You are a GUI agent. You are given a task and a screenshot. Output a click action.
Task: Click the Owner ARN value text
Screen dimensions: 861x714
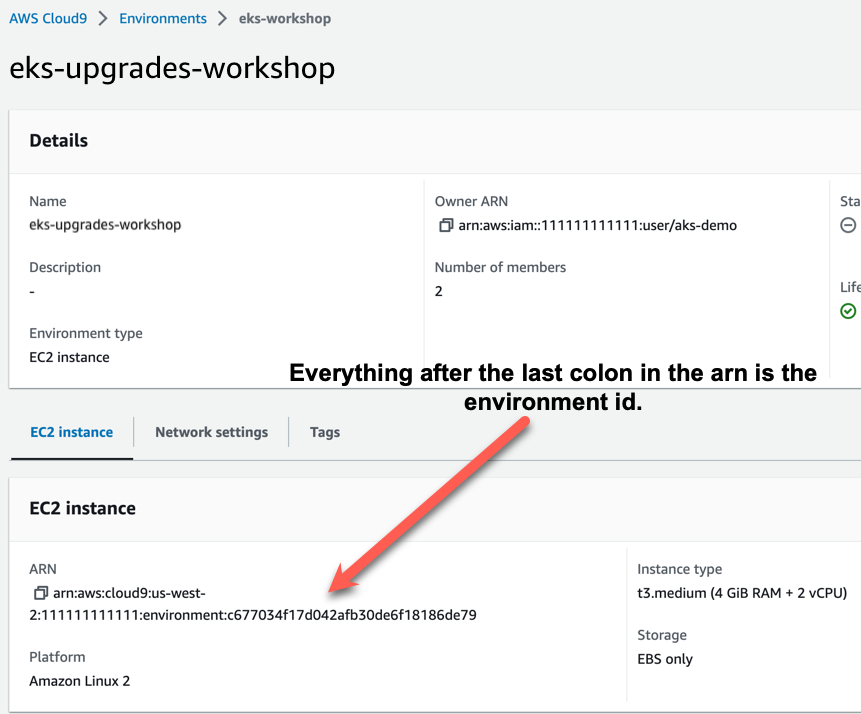coord(597,225)
